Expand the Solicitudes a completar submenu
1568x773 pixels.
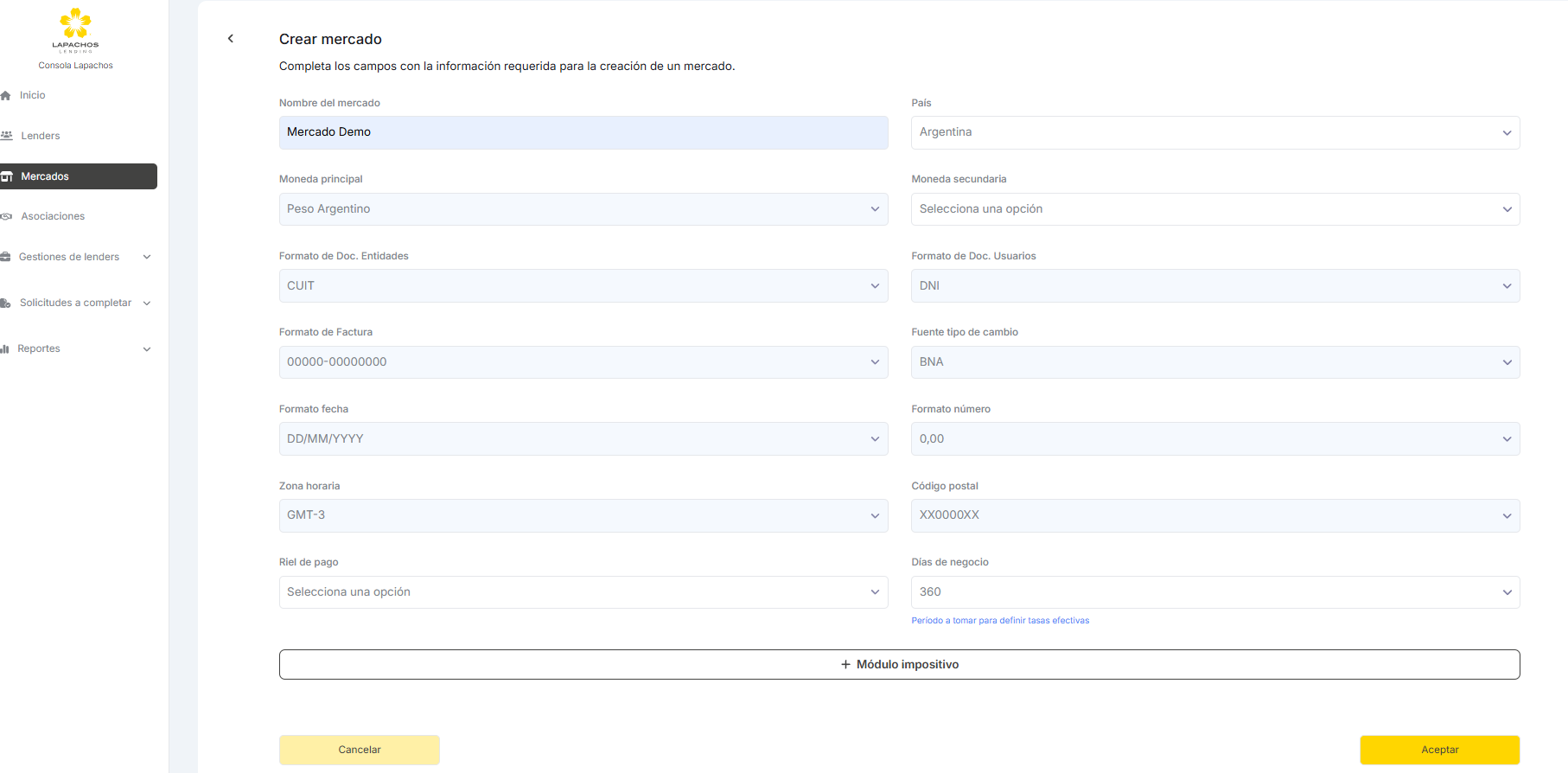(x=147, y=303)
